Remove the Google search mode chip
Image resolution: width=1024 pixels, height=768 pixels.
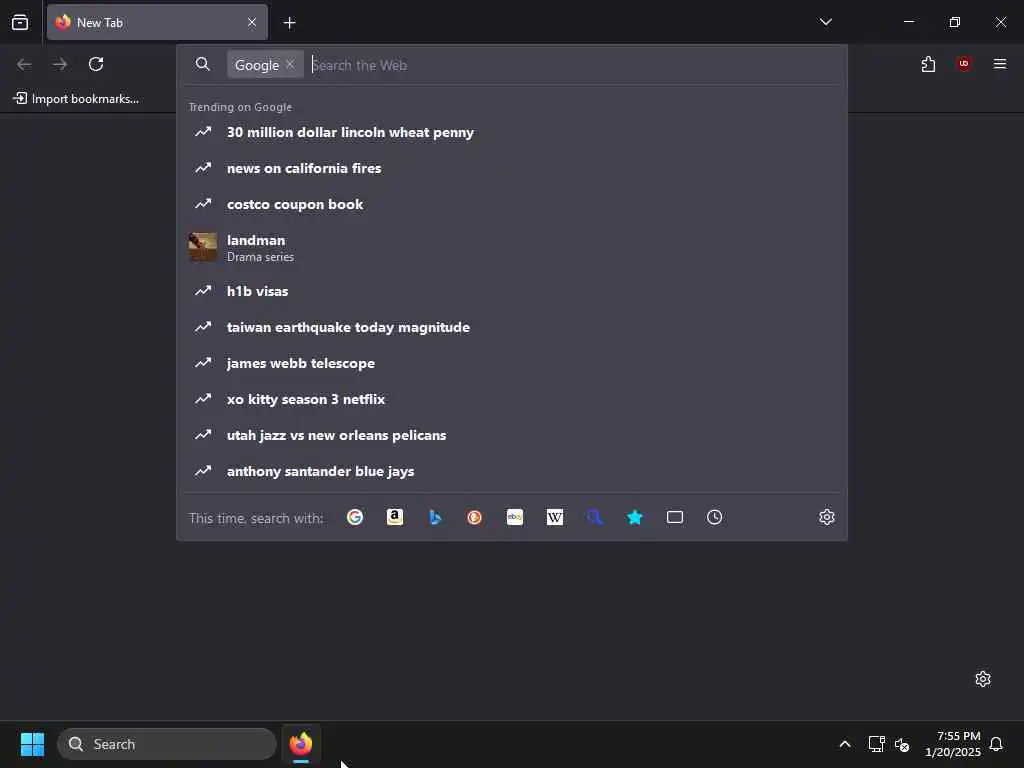pos(290,64)
